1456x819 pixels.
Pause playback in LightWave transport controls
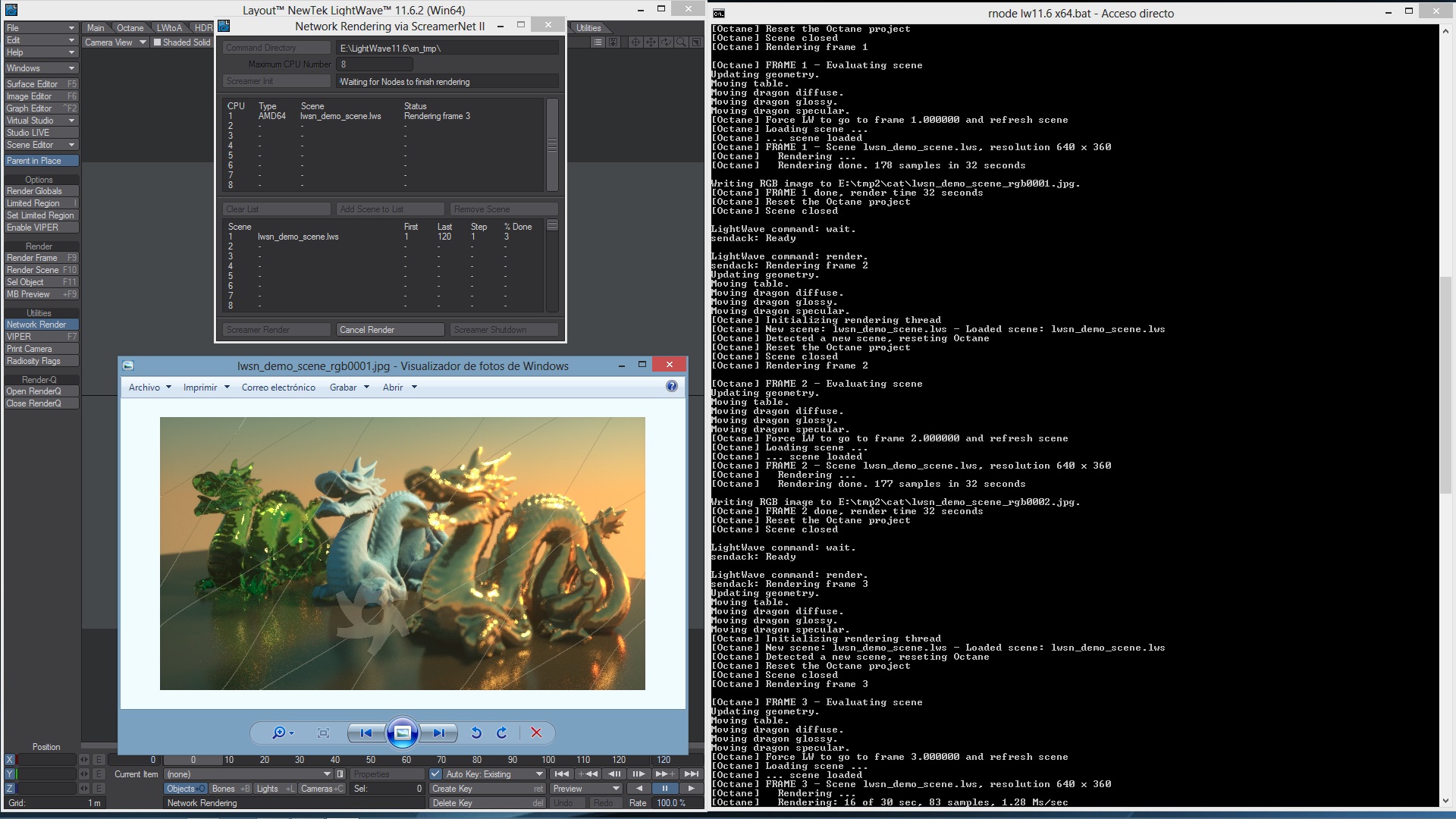click(x=665, y=789)
